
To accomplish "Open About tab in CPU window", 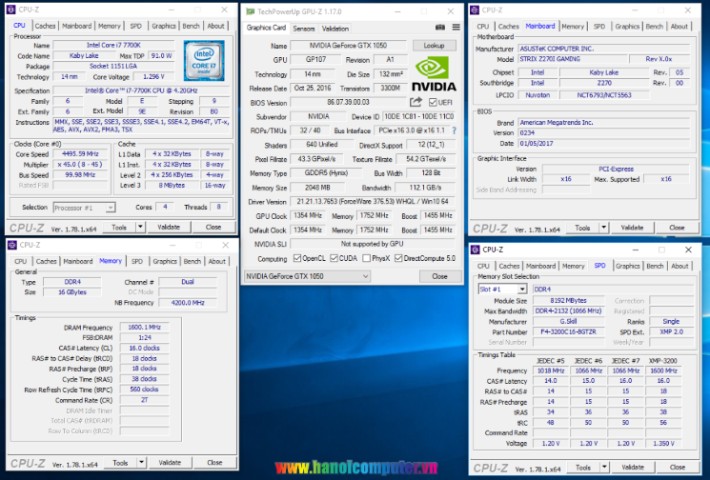I will pyautogui.click(x=216, y=26).
